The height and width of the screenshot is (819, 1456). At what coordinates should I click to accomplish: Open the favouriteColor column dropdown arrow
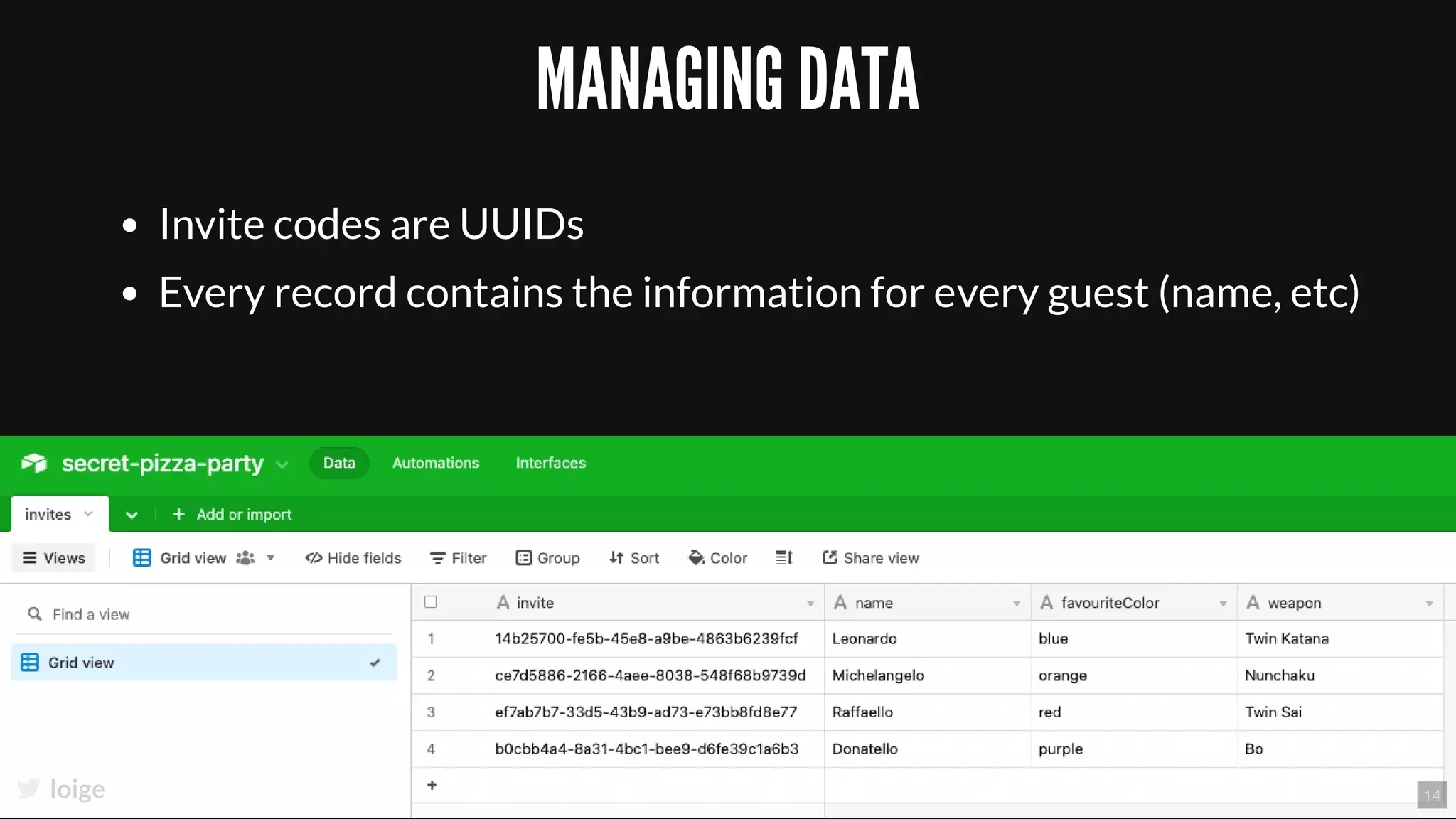1223,604
